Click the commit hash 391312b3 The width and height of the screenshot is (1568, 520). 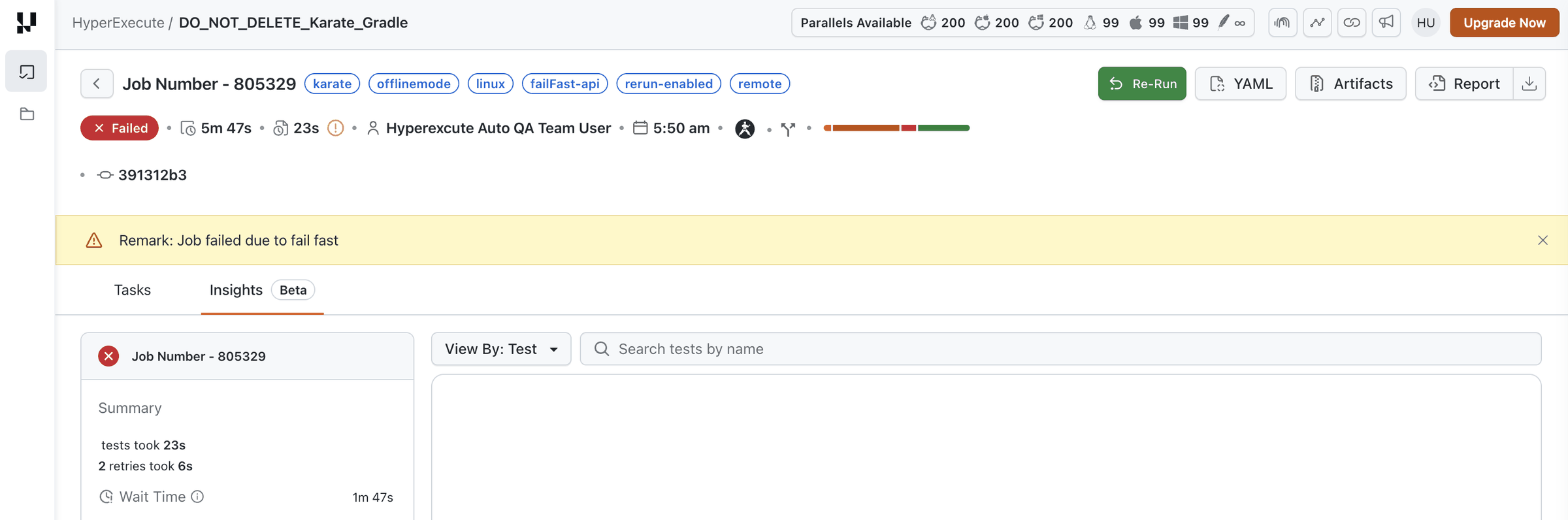(152, 175)
